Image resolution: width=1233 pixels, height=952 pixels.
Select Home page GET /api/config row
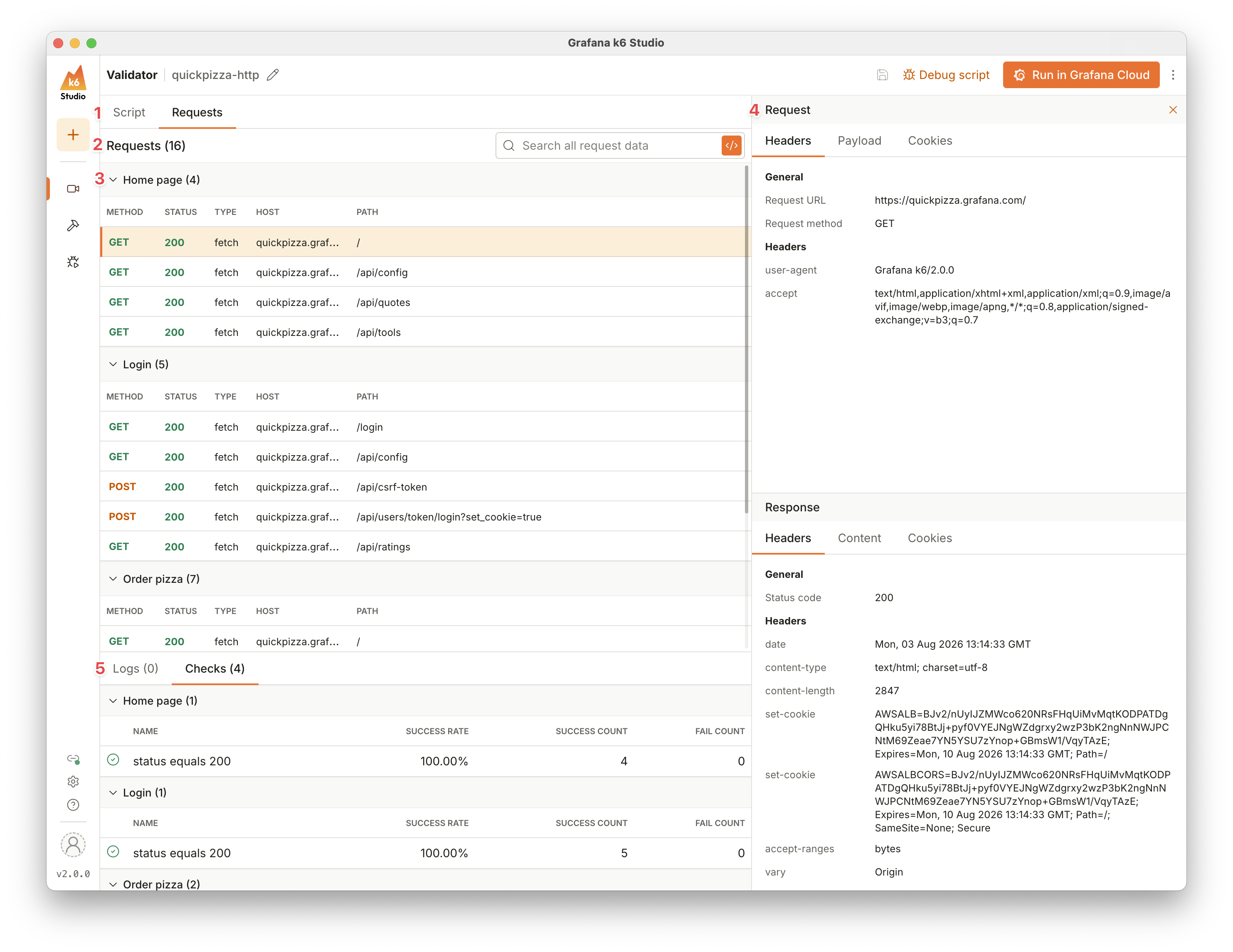point(426,272)
